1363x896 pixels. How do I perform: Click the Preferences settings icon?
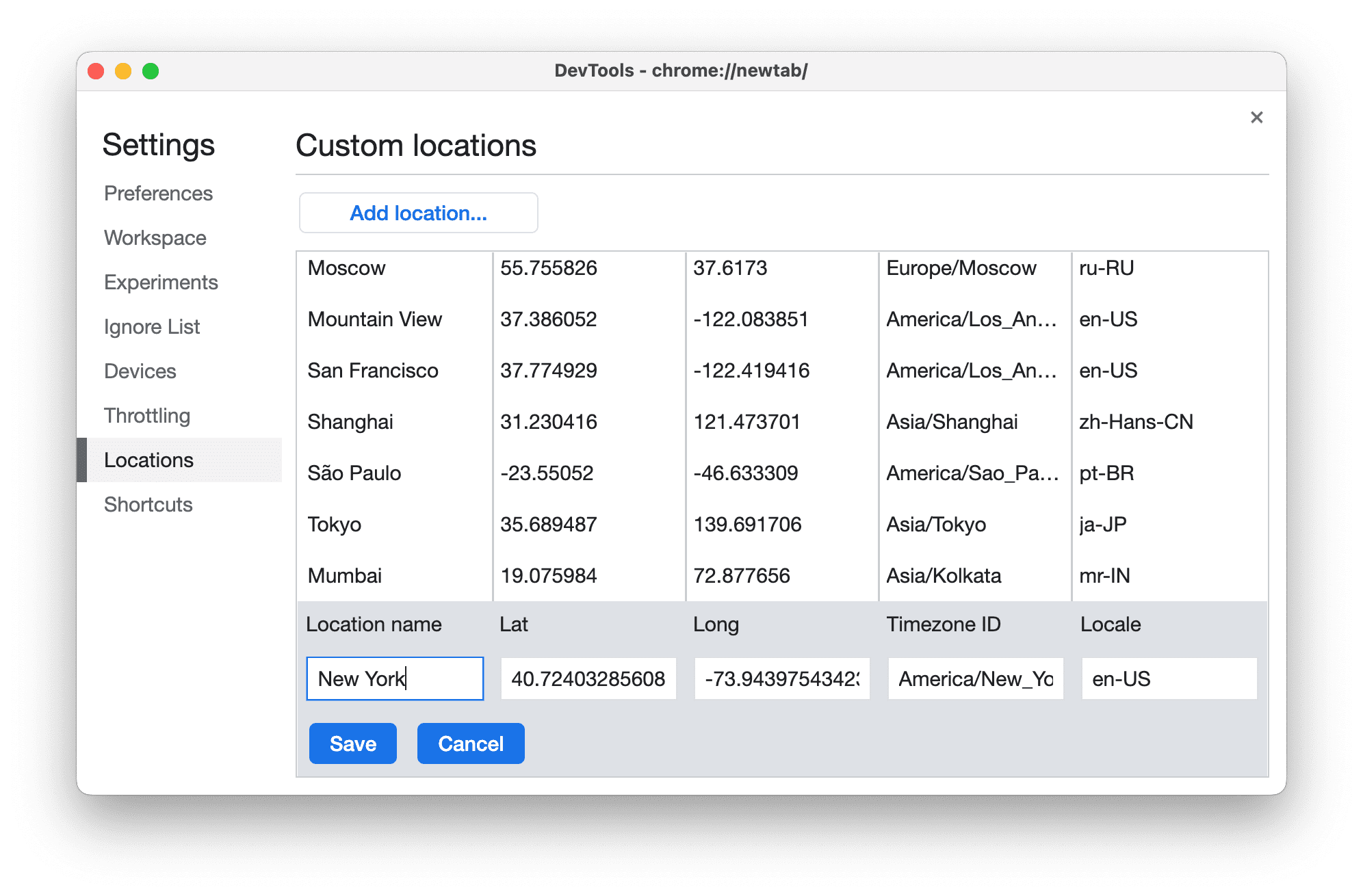point(160,192)
